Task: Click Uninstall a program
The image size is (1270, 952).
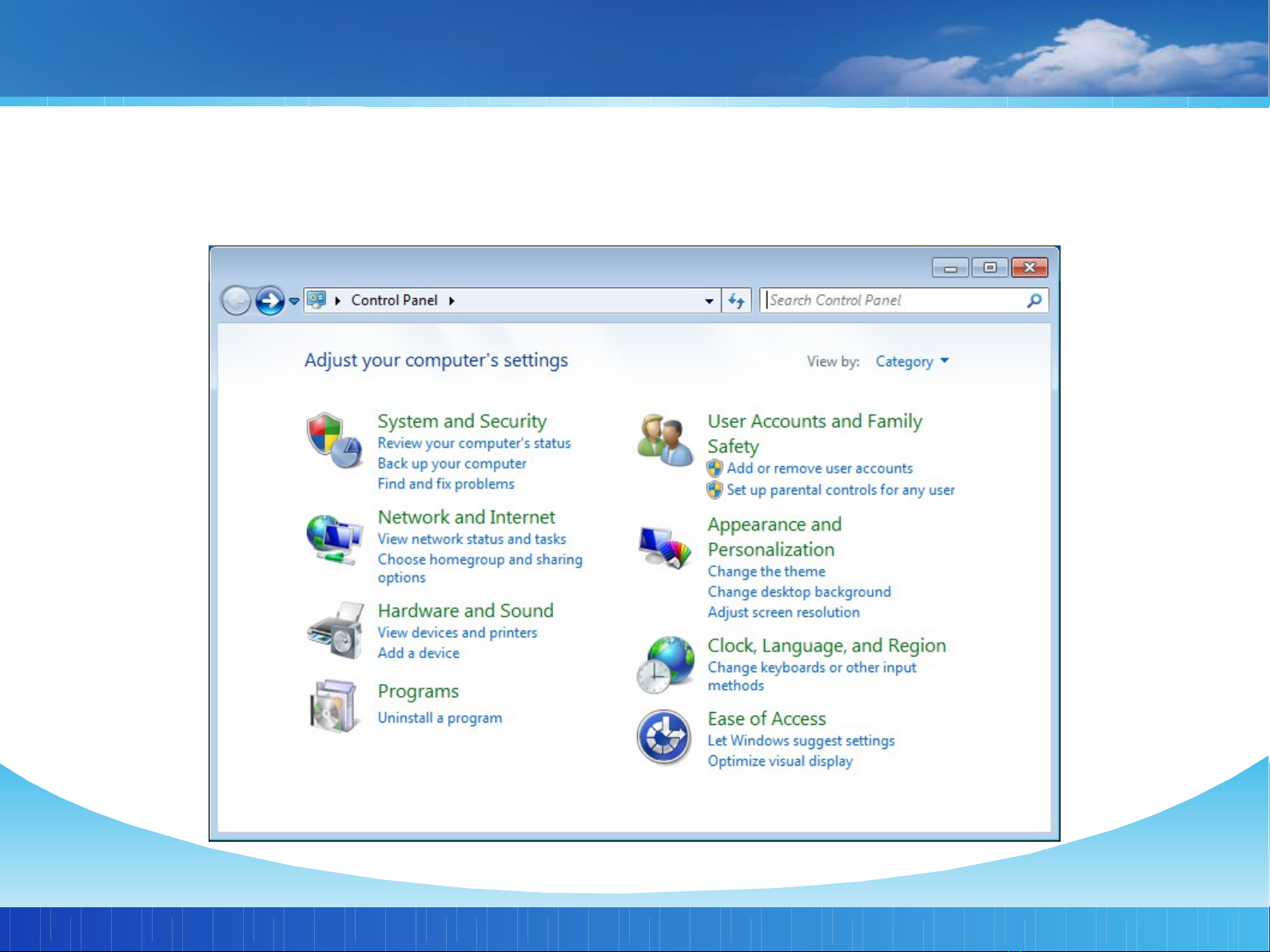Action: click(440, 718)
